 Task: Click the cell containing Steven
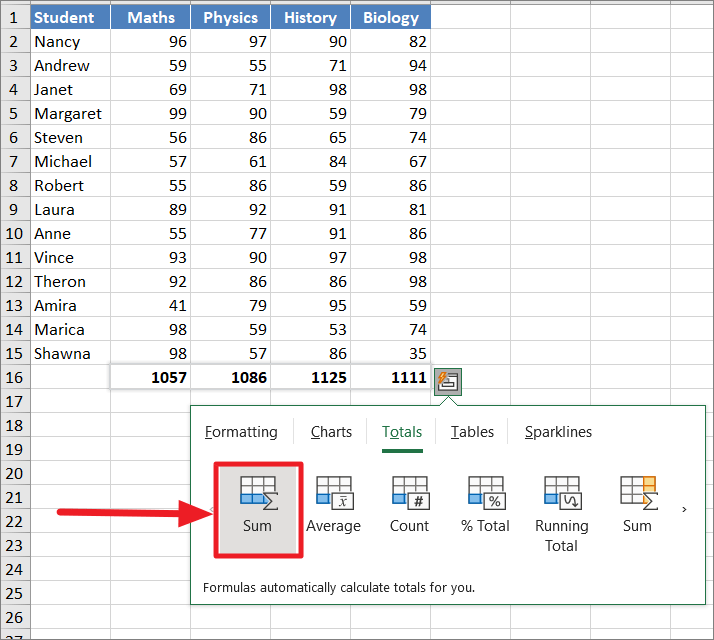coord(71,138)
